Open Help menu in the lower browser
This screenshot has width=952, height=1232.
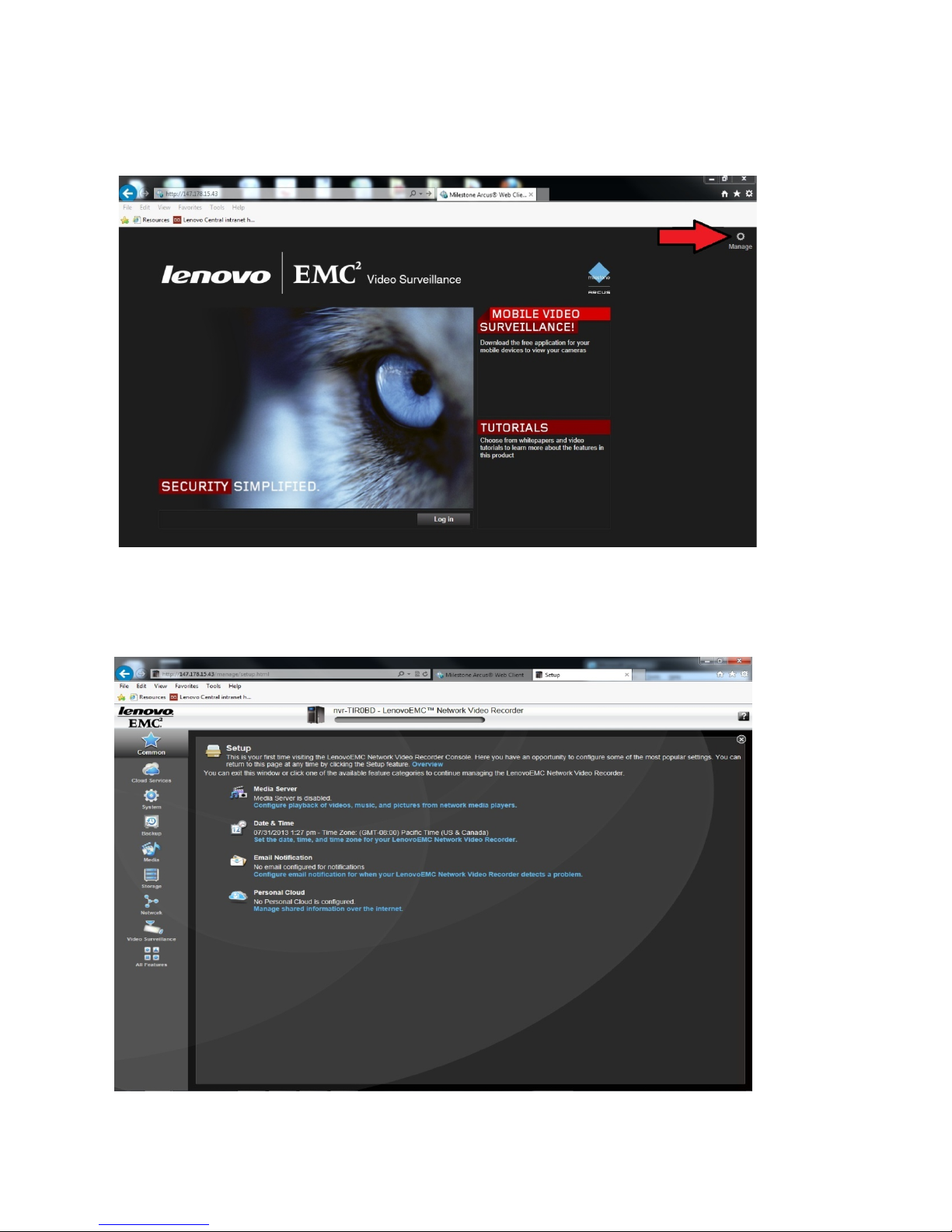point(235,686)
